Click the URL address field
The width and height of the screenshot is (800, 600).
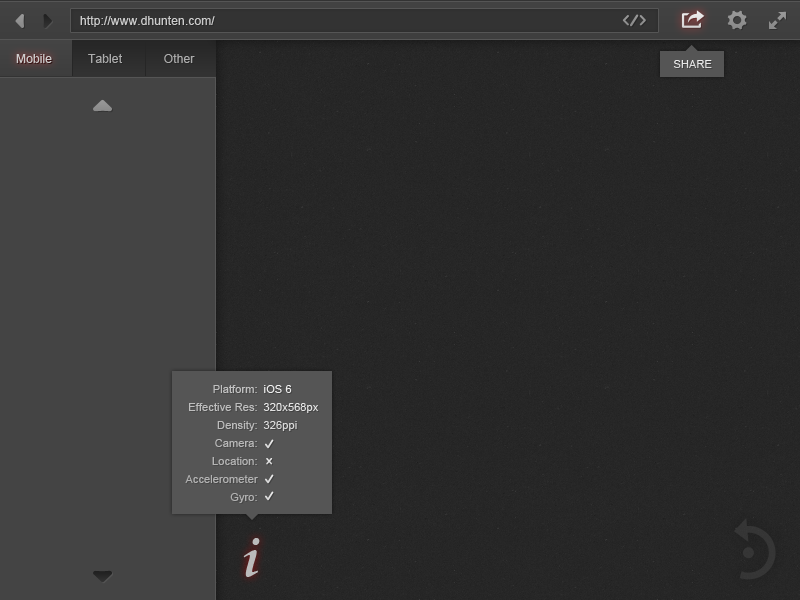(x=364, y=20)
